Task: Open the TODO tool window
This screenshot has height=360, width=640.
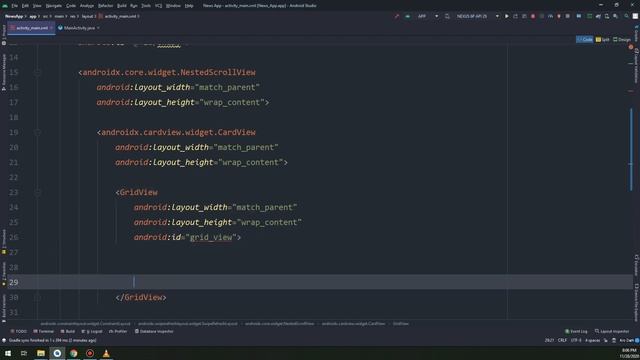Action: point(19,331)
